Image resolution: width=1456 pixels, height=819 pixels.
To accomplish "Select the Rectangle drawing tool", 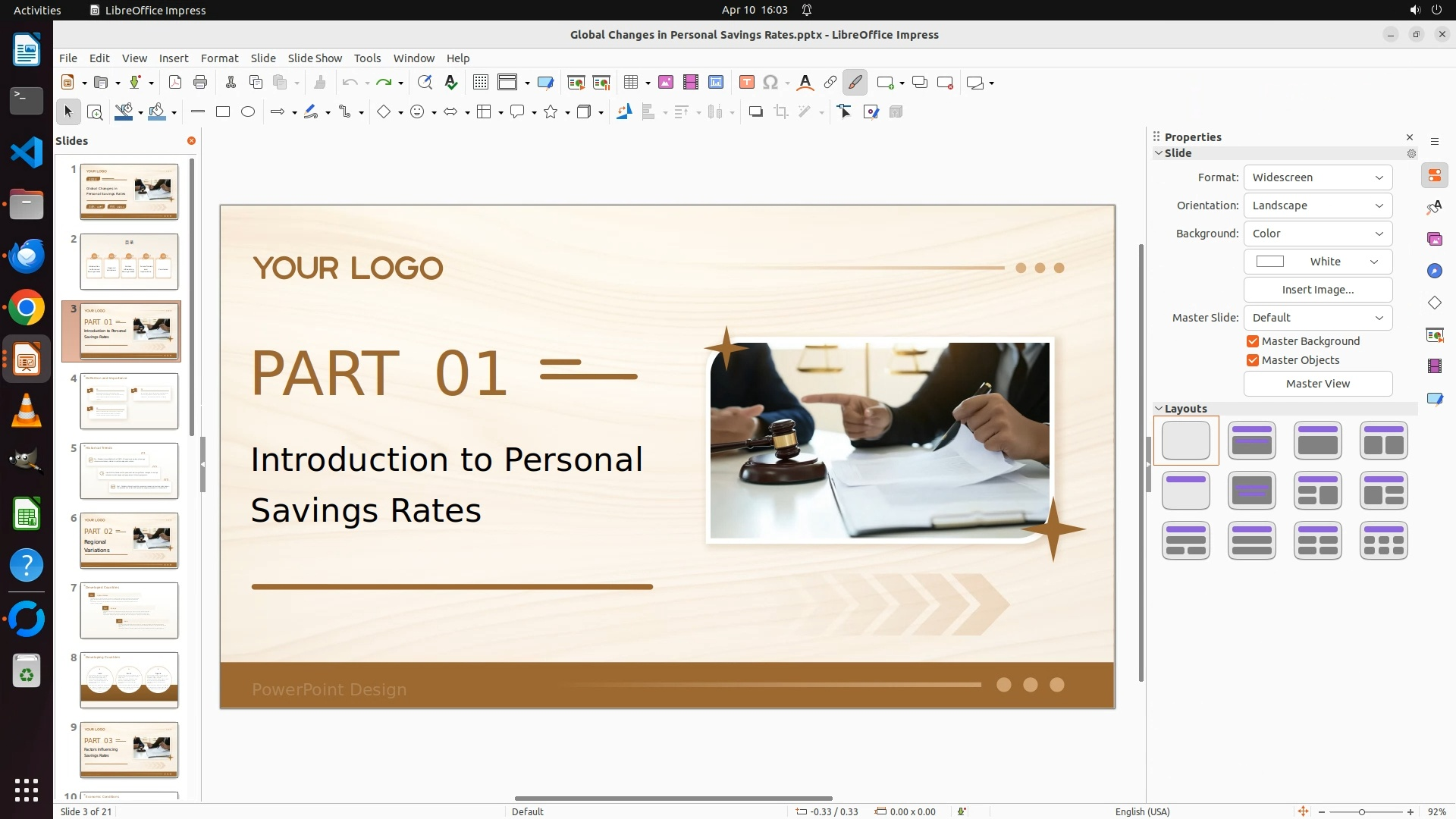I will pyautogui.click(x=223, y=112).
